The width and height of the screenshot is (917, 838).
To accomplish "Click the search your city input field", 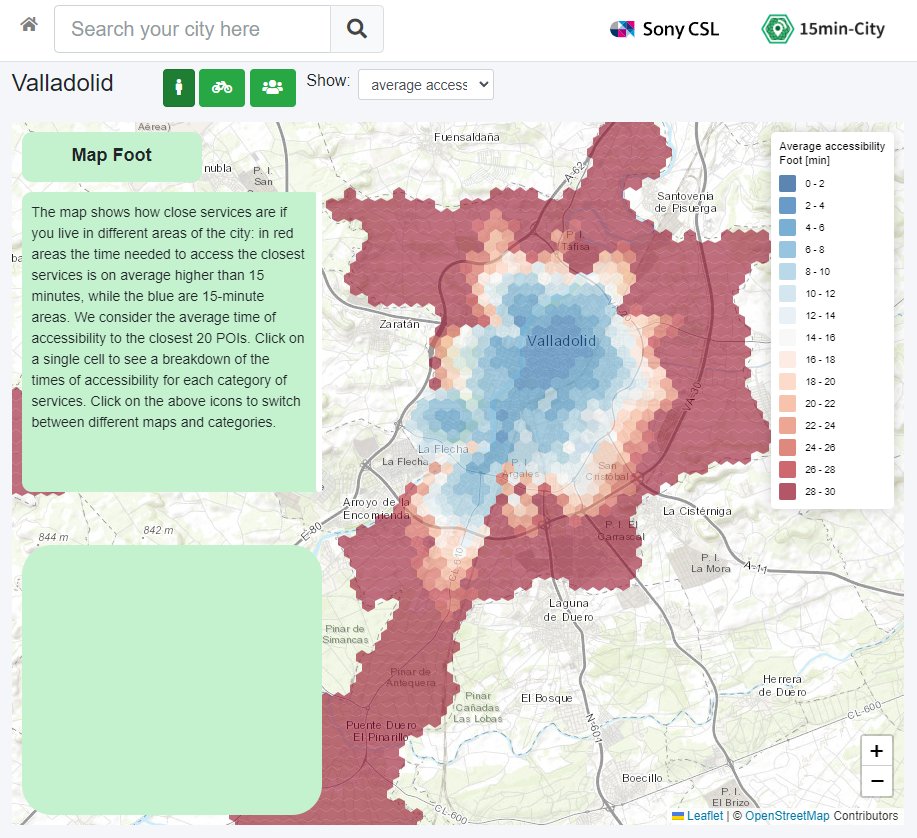I will point(190,28).
